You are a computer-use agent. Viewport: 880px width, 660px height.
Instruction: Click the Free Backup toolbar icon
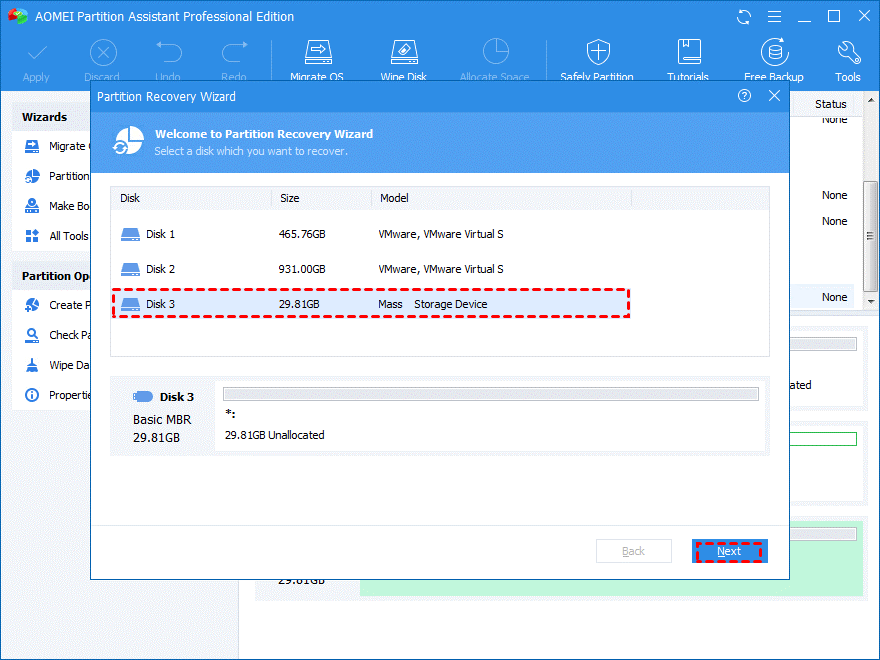tap(773, 58)
